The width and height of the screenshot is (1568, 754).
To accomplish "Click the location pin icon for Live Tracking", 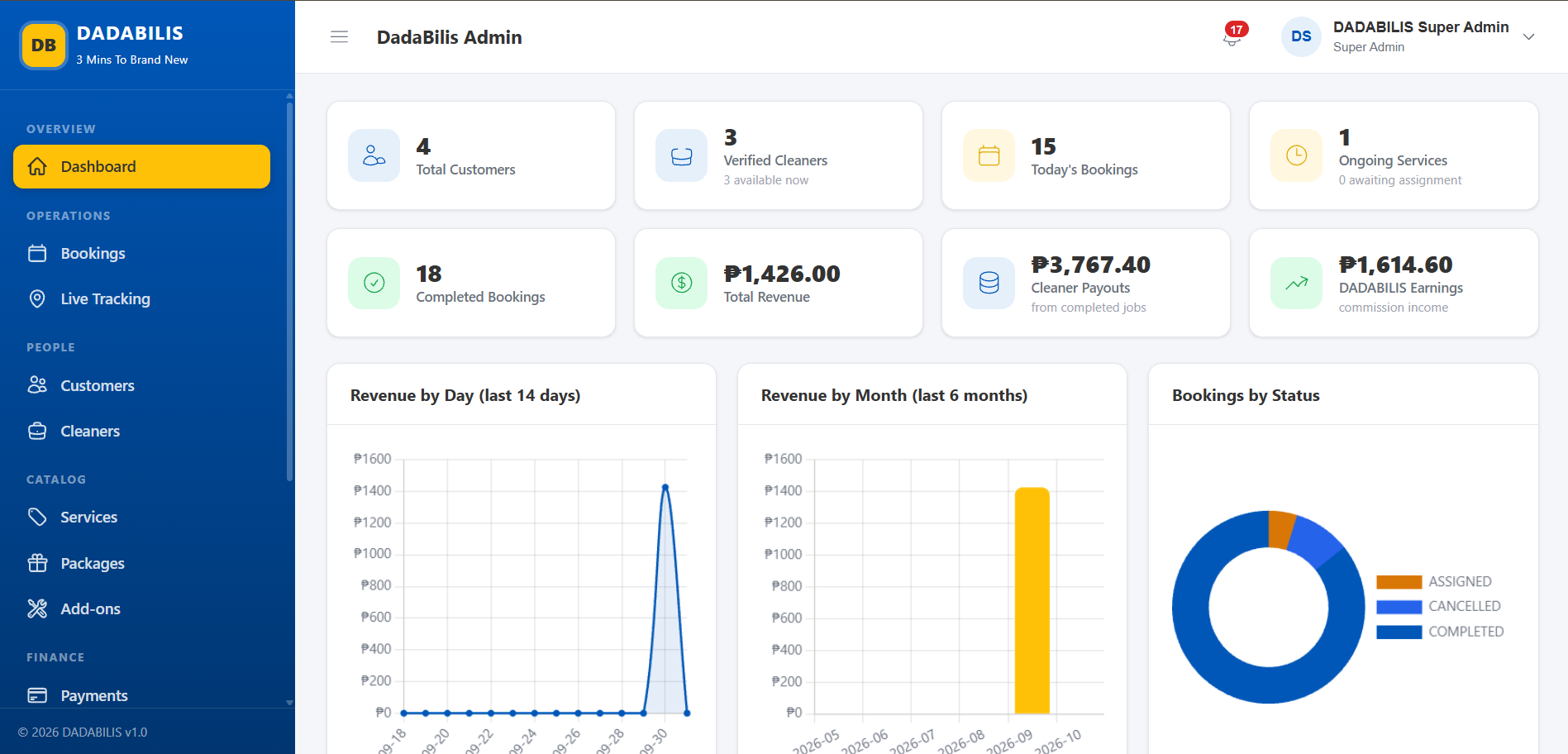I will [x=37, y=298].
